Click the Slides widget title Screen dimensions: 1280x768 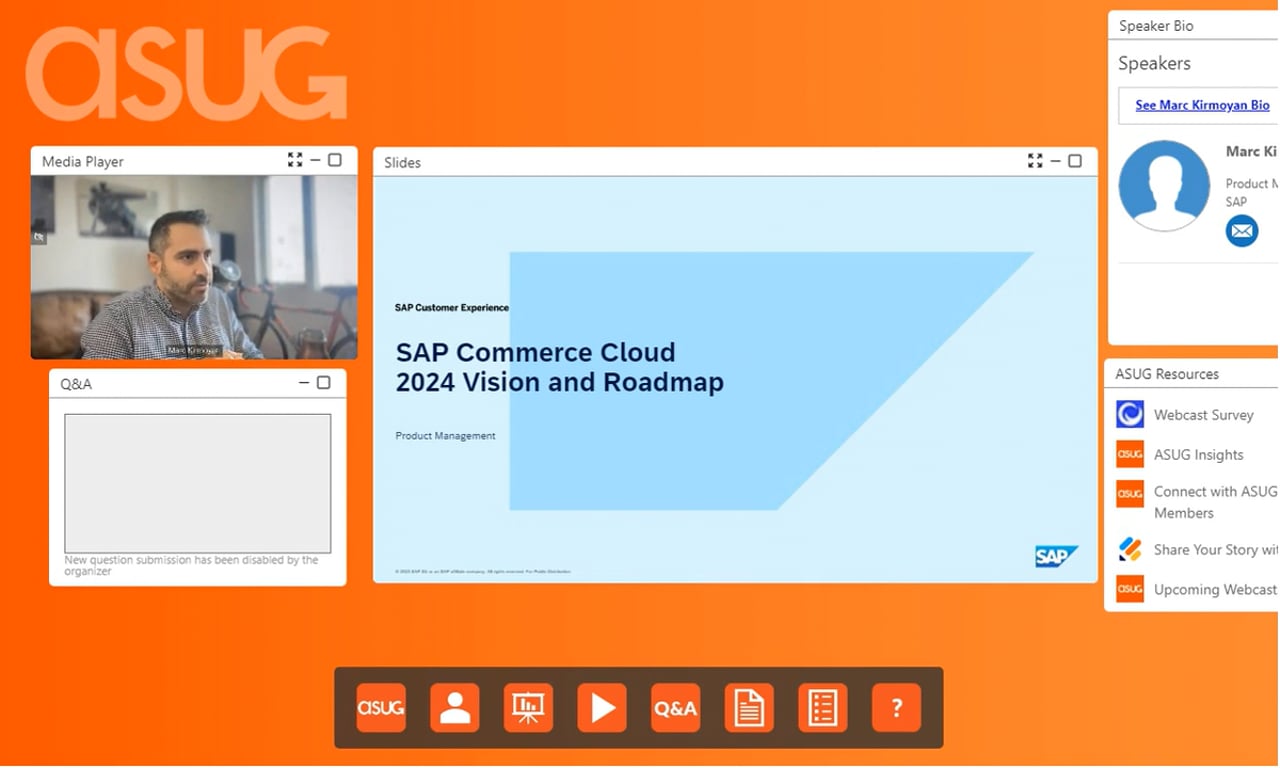pyautogui.click(x=402, y=162)
